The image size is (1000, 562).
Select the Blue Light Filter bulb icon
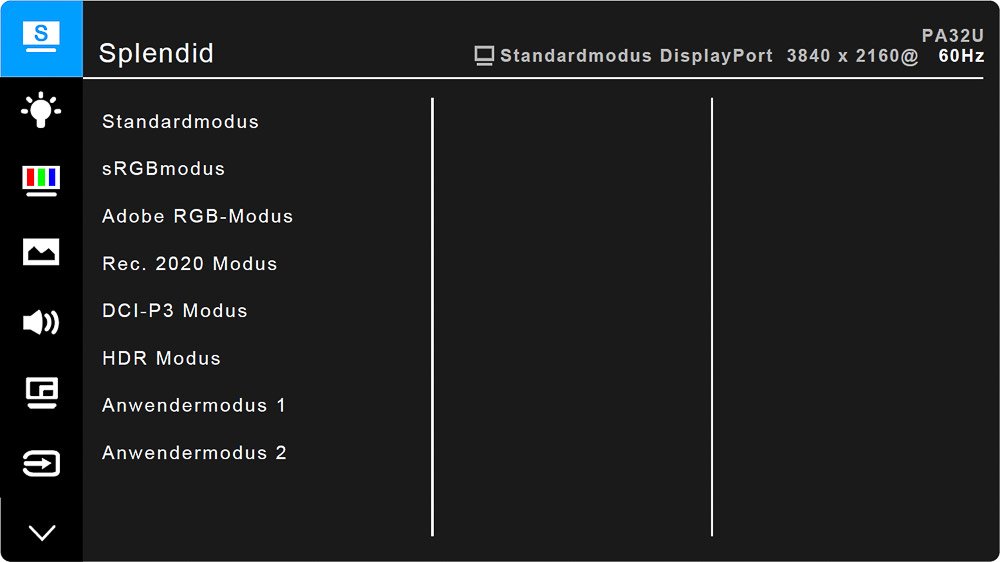[x=41, y=110]
